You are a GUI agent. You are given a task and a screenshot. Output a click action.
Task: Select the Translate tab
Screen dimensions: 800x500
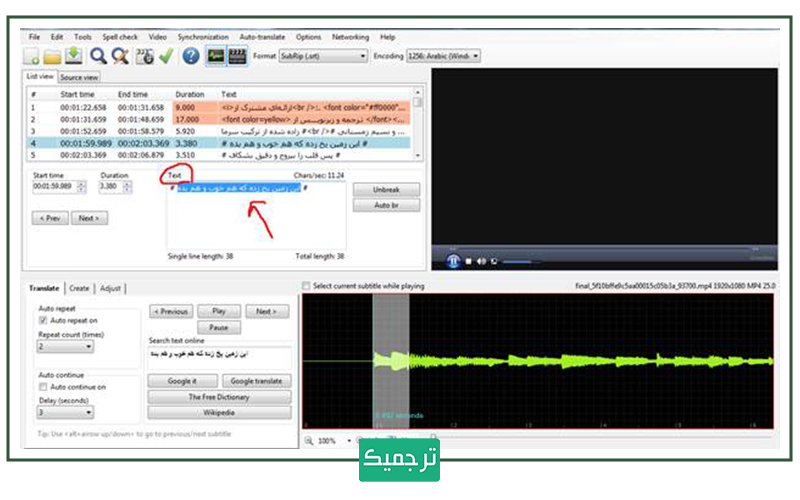[x=44, y=288]
